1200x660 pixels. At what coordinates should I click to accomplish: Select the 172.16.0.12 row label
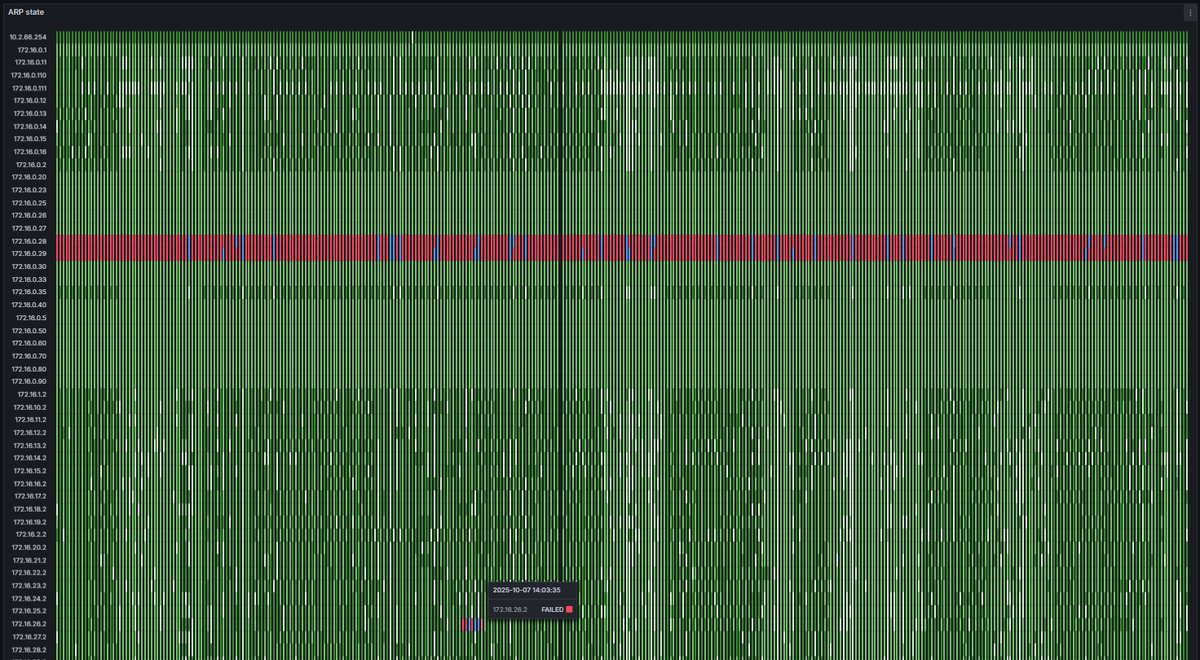point(30,100)
